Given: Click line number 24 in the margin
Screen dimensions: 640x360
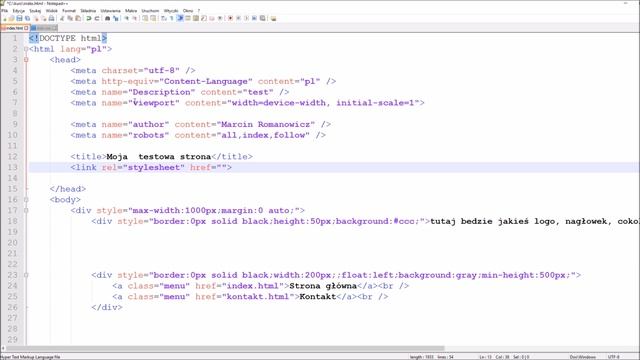Looking at the screenshot, I should coord(13,286).
